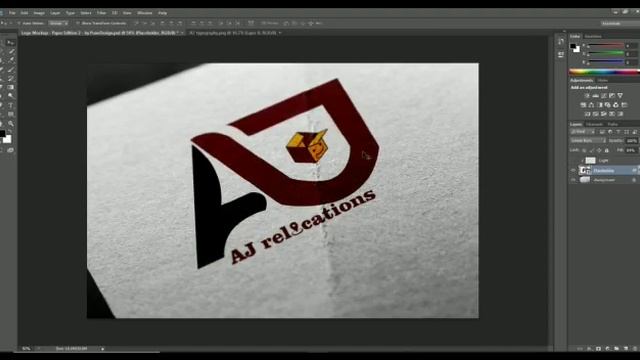This screenshot has width=640, height=360.
Task: Select the Quick Selection tool
Action: coord(11,51)
